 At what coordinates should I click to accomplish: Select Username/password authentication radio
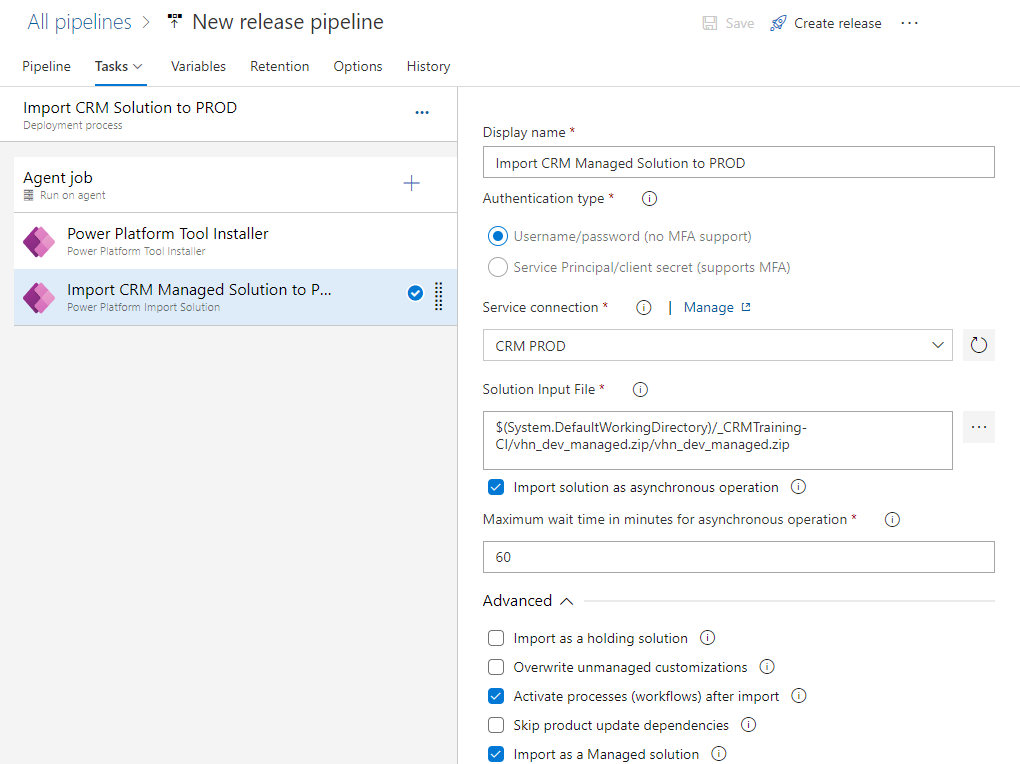(x=498, y=236)
